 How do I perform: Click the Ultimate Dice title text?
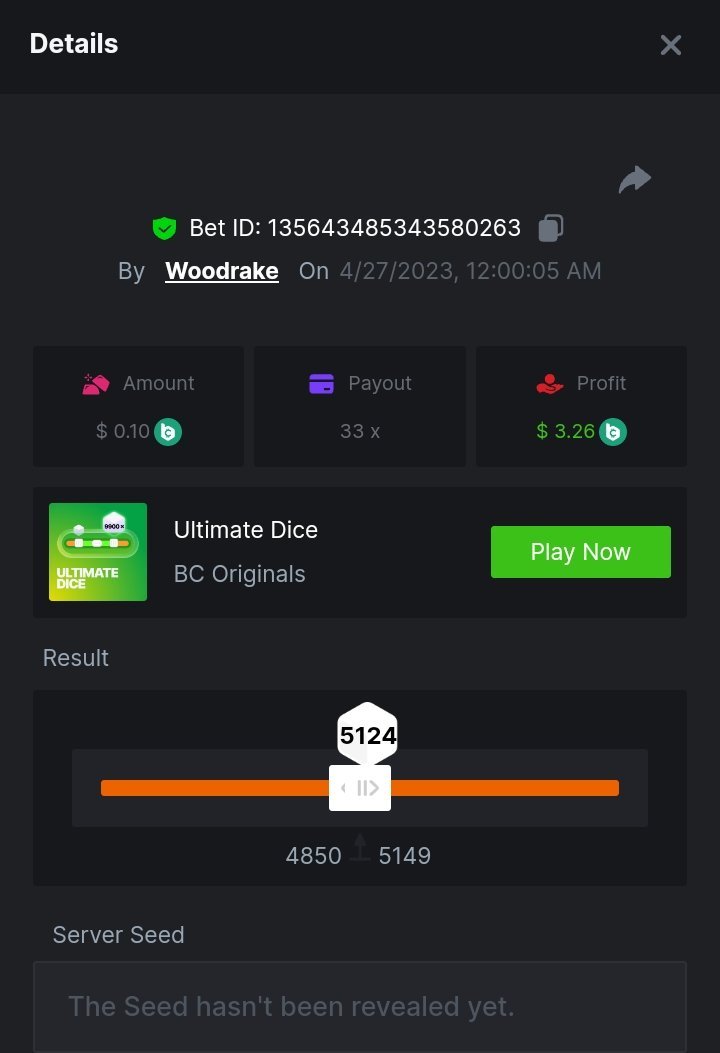tap(246, 530)
